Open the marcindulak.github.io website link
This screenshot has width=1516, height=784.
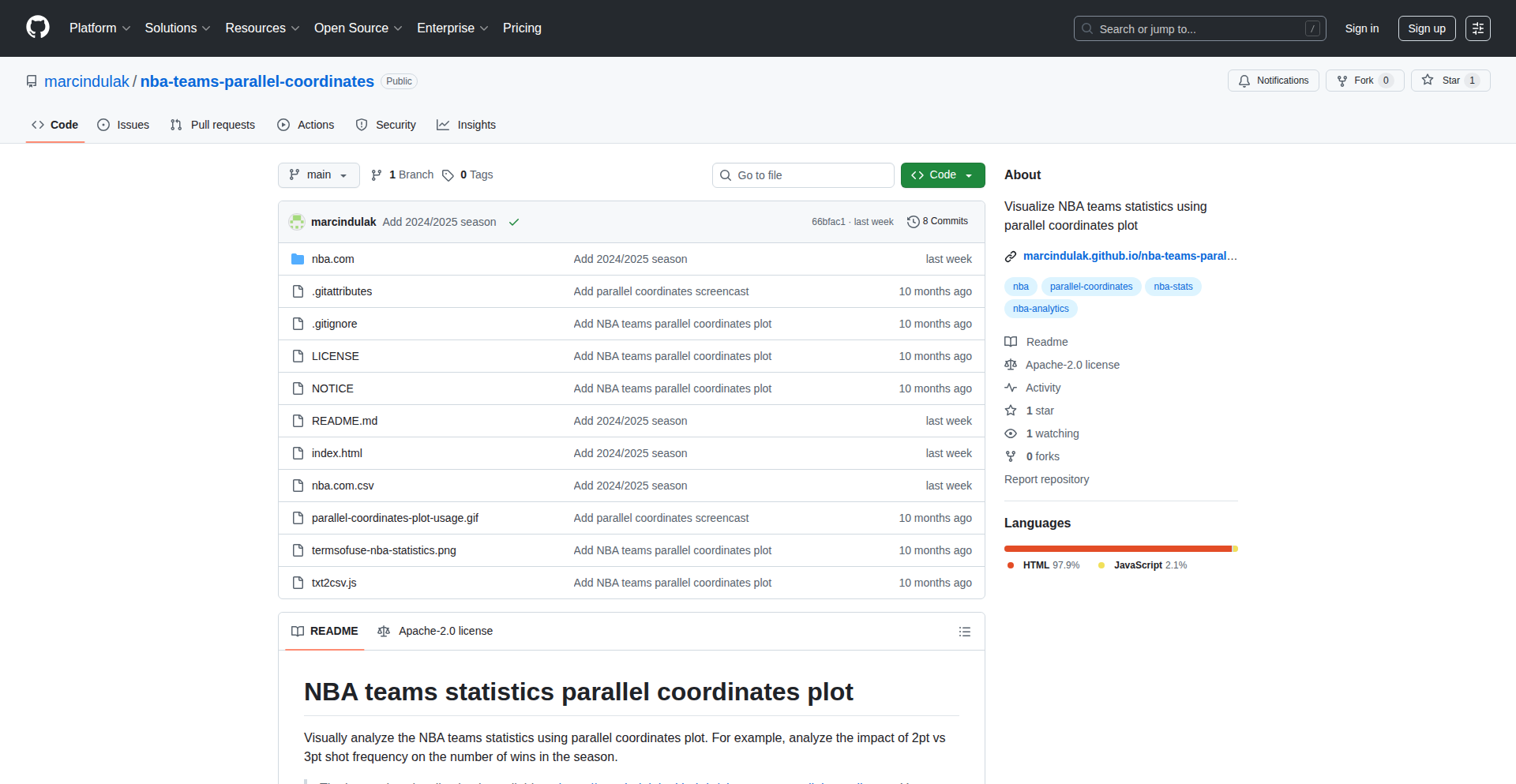[1129, 256]
